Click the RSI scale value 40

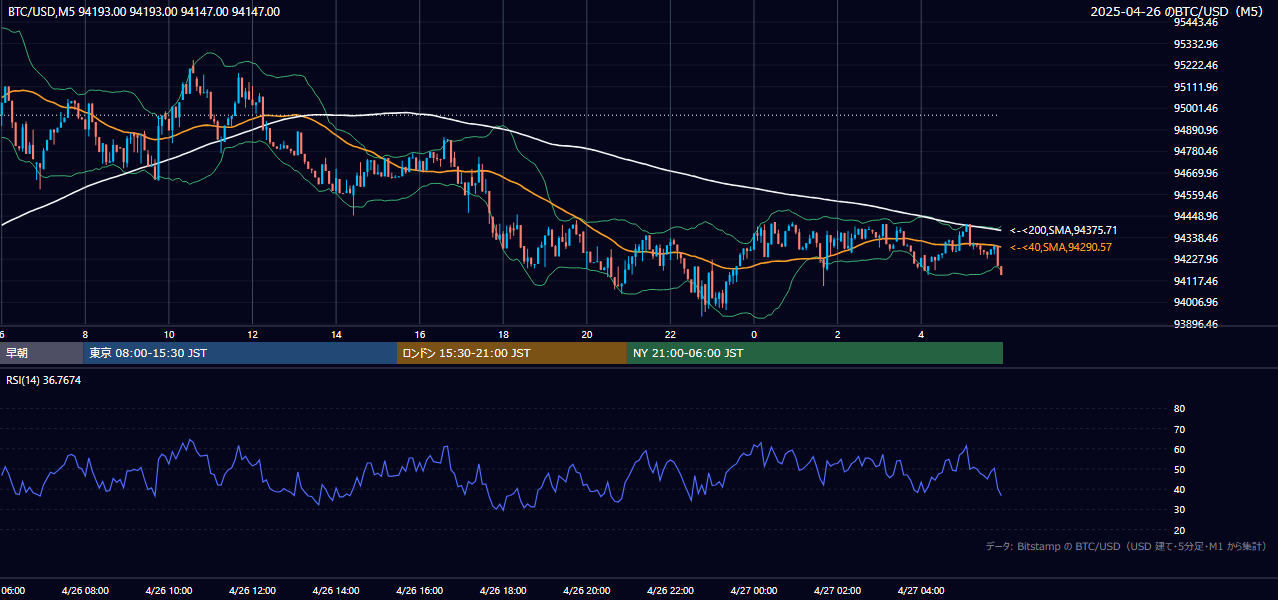tap(1179, 489)
